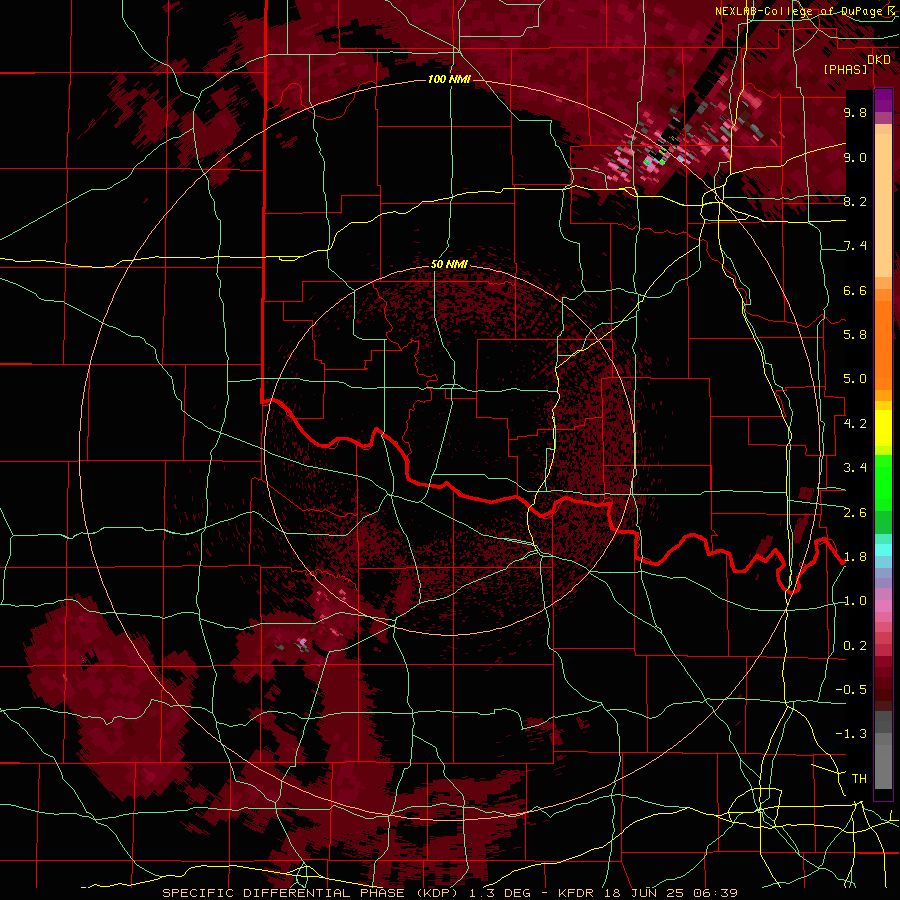
Task: Select the 5.0 value on the color scale
Action: point(855,379)
